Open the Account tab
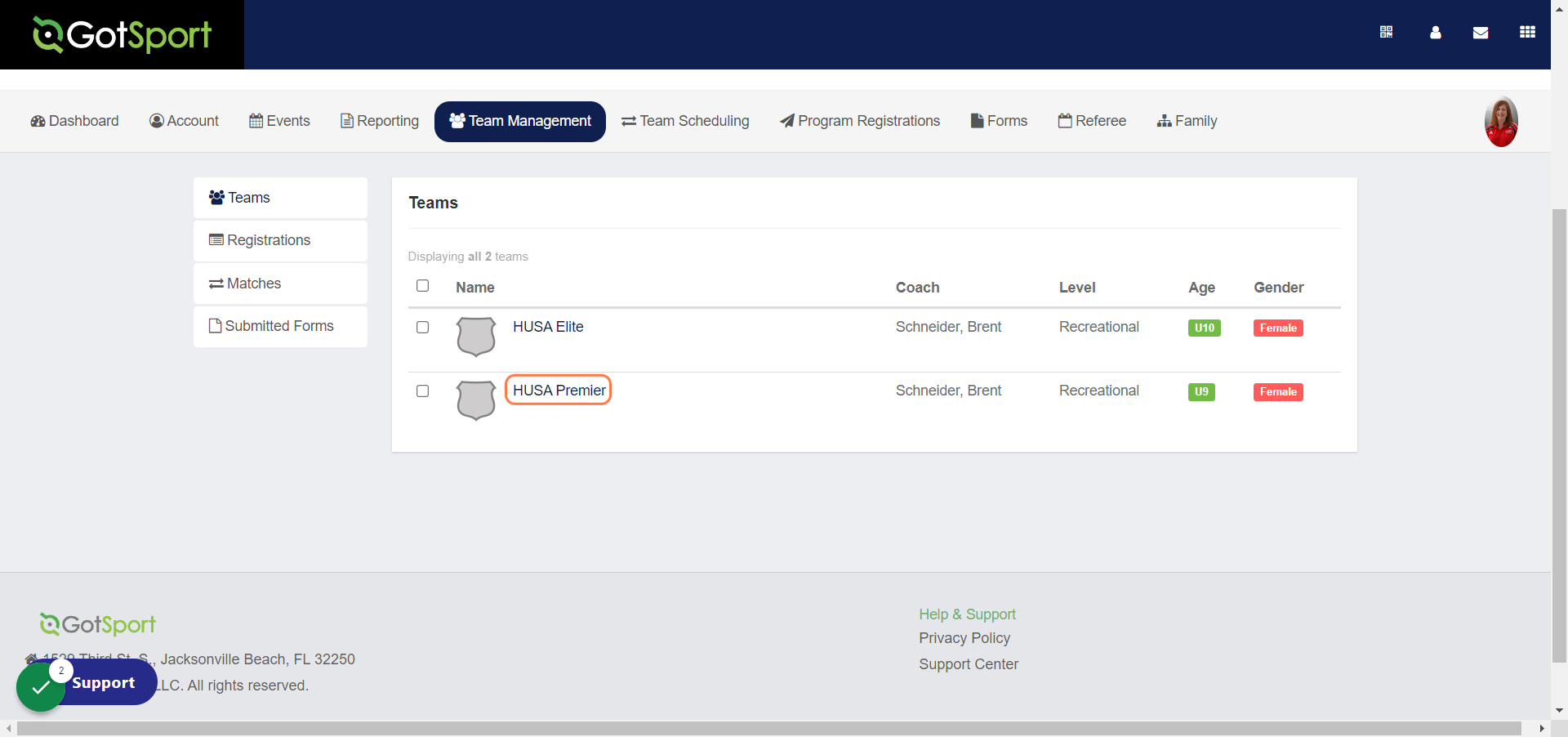Image resolution: width=1568 pixels, height=737 pixels. 184,121
